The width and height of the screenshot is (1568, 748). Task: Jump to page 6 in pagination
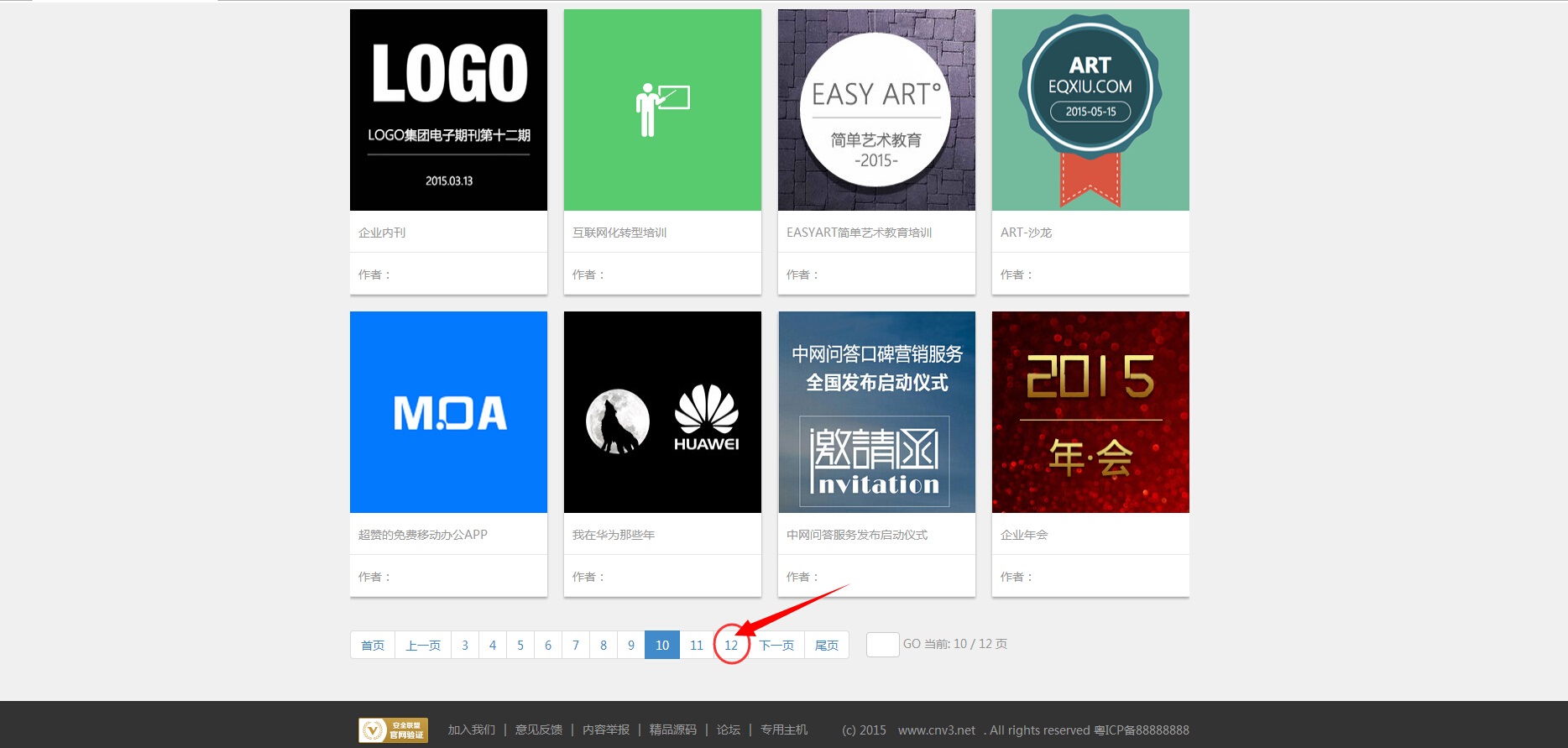coord(548,645)
